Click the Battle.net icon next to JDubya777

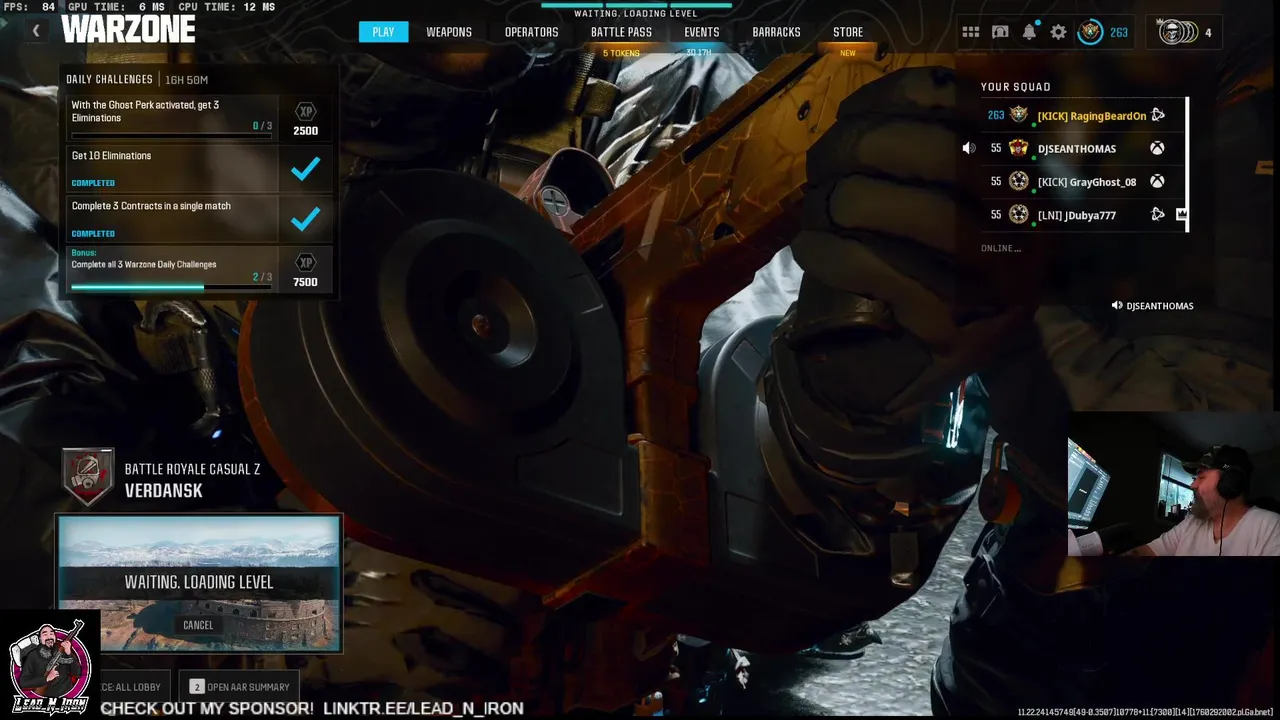point(1157,214)
